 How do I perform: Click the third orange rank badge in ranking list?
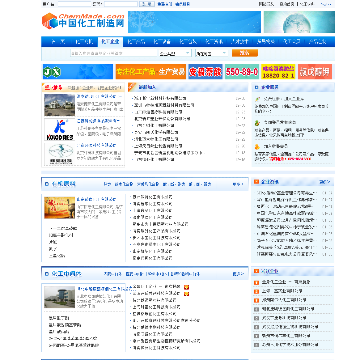(x=256, y=300)
